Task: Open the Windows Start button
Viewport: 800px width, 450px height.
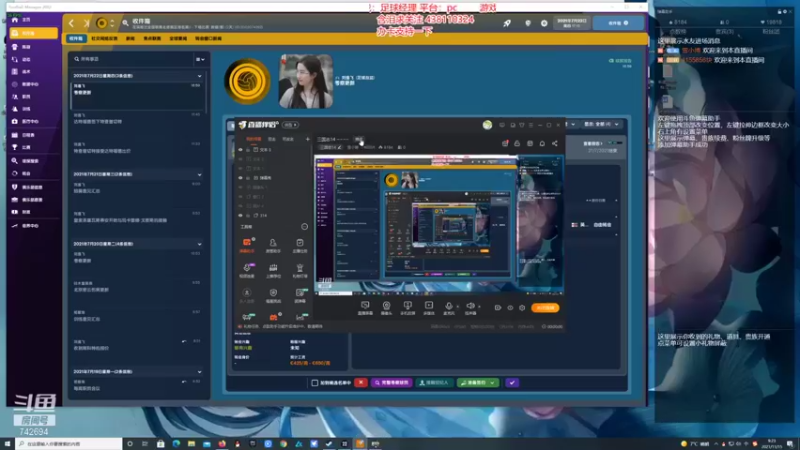Action: coord(7,444)
